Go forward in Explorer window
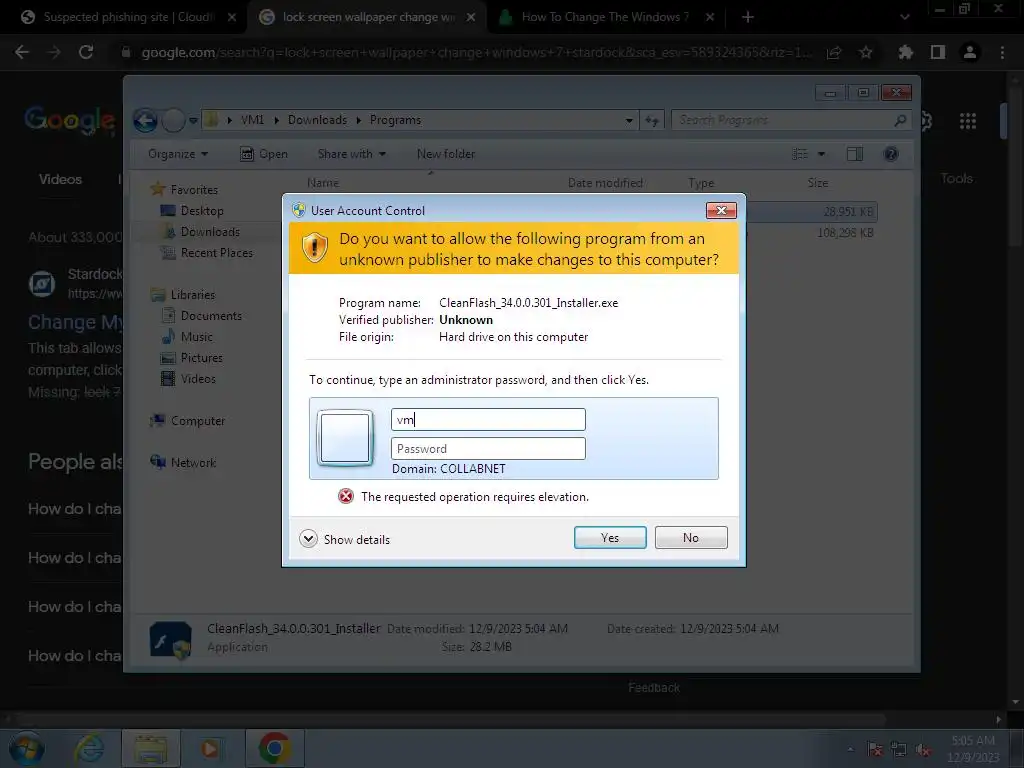 pyautogui.click(x=173, y=120)
